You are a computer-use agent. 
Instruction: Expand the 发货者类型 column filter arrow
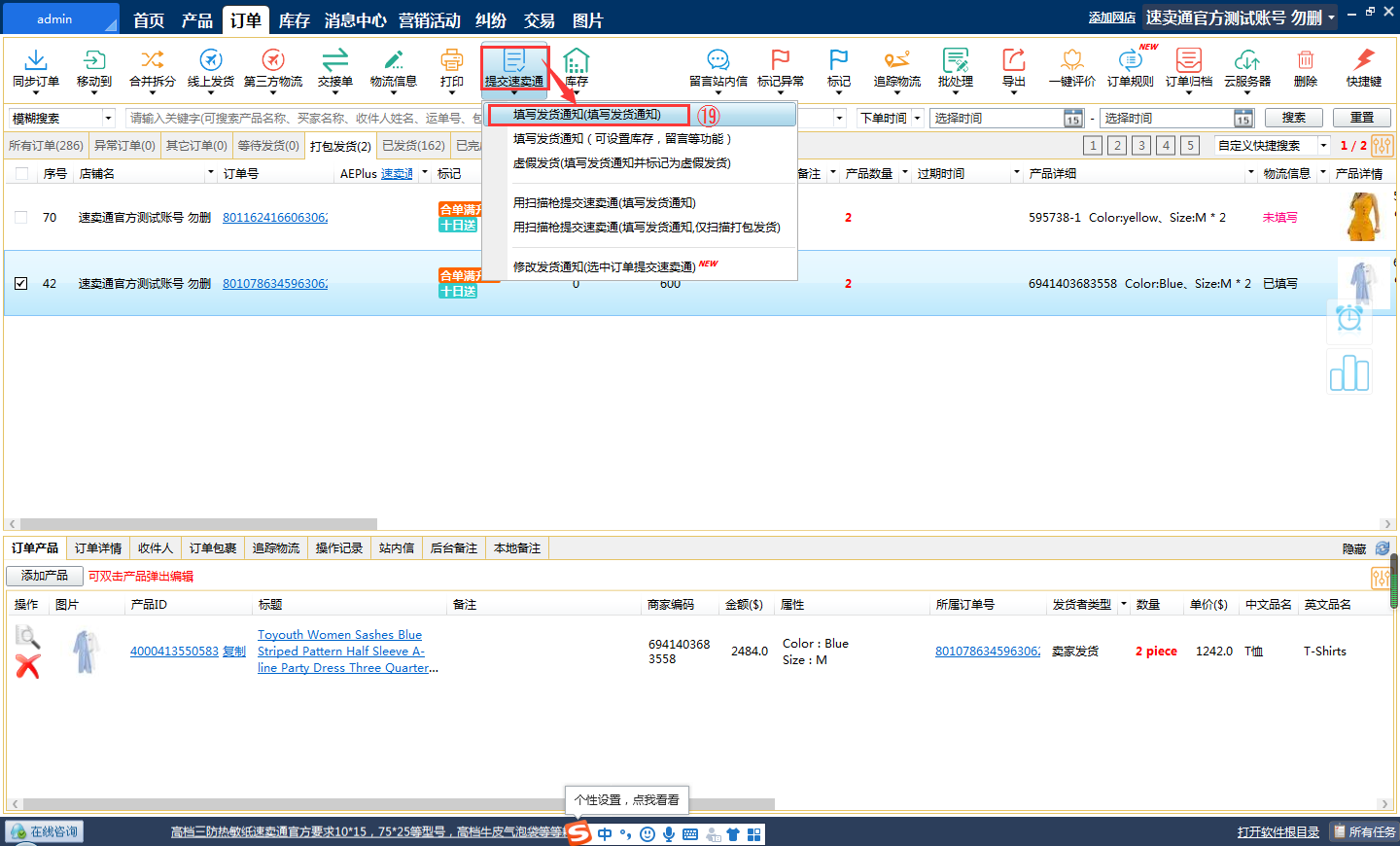pos(1124,604)
